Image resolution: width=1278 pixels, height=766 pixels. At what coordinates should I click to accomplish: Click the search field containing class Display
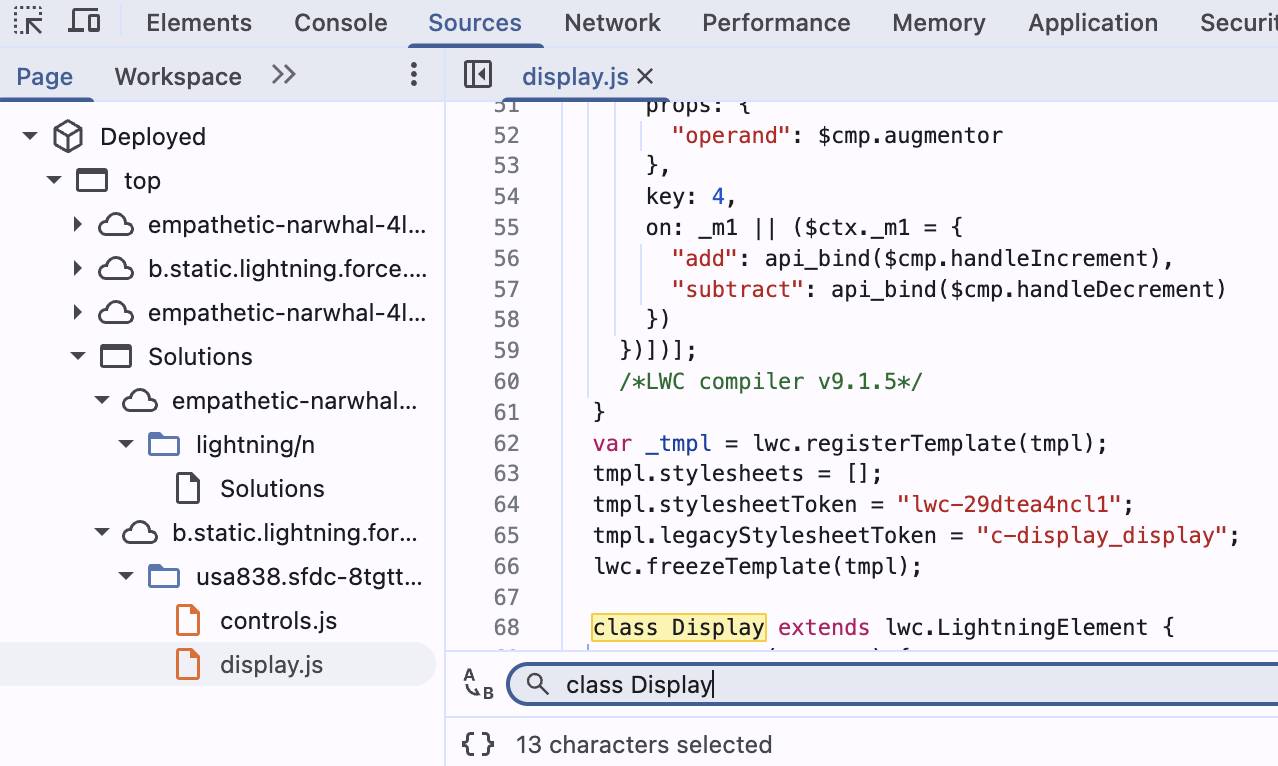point(892,684)
